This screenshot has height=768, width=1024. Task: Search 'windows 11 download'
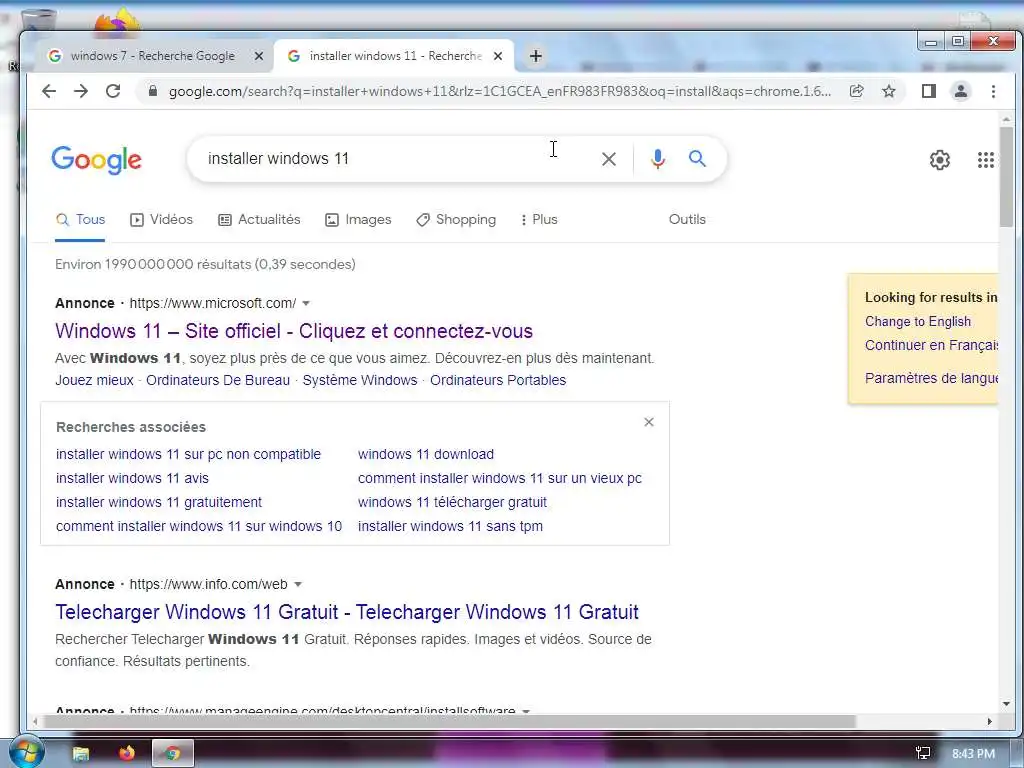pos(426,455)
